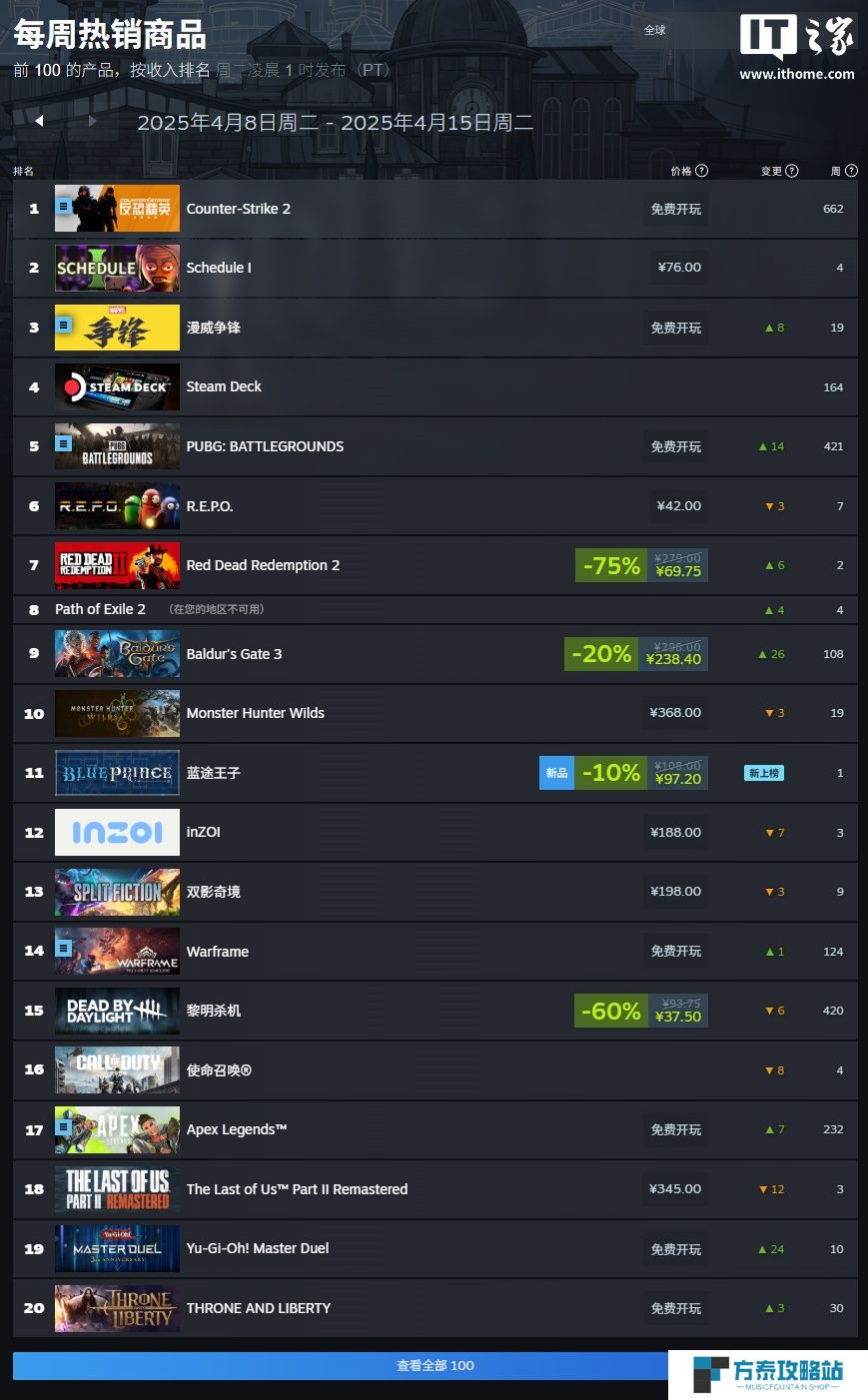Go to previous week with left arrow
This screenshot has height=1400, width=868.
click(39, 121)
